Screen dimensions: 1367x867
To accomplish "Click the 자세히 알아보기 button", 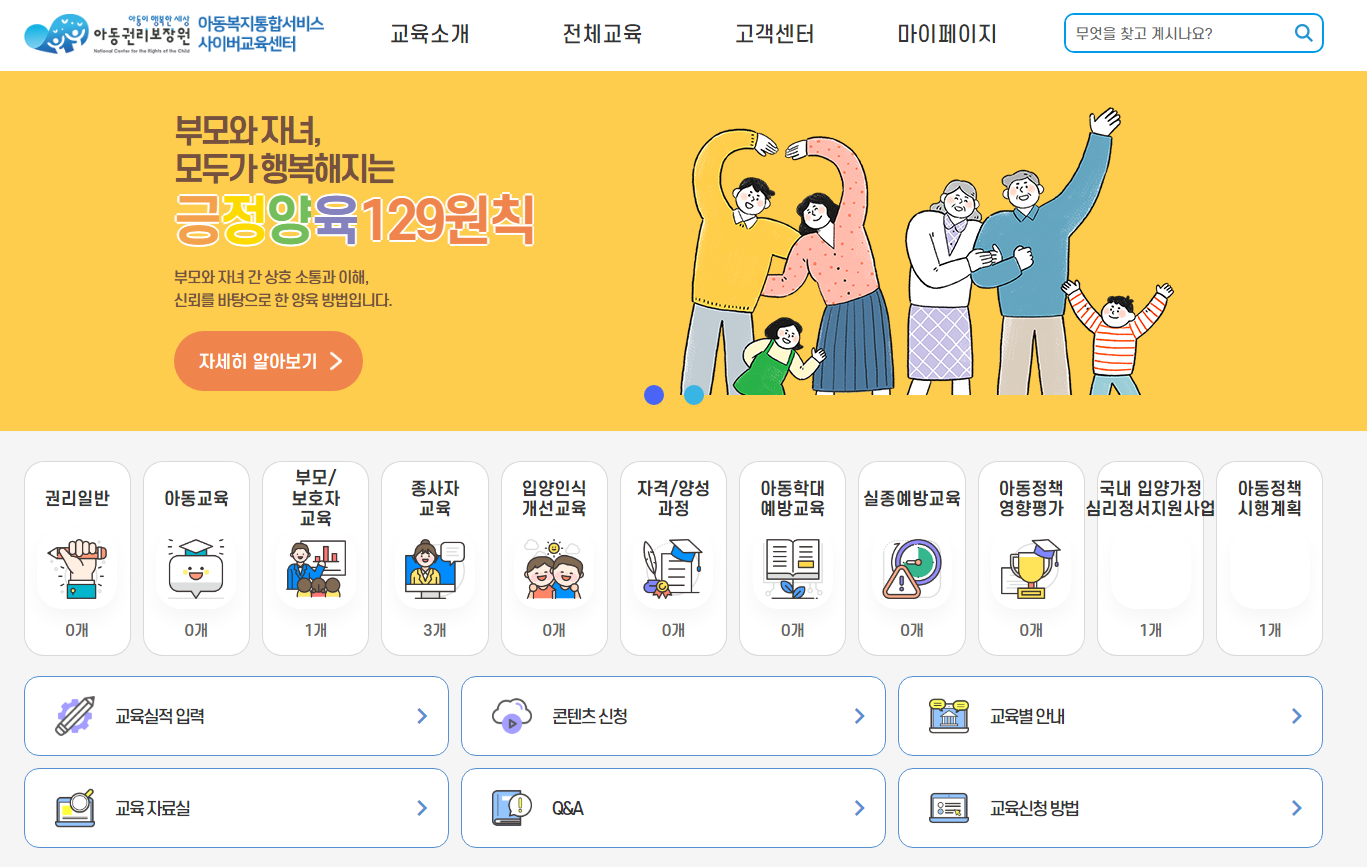I will [x=268, y=361].
